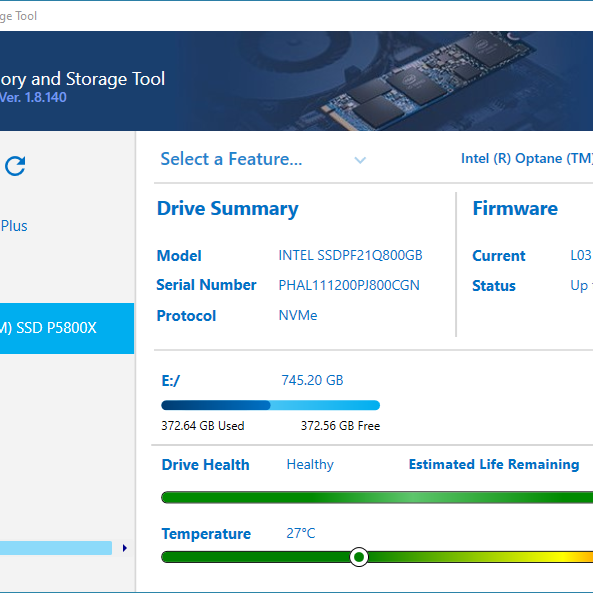Viewport: 593px width, 593px height.
Task: Click the Estimated Life Remaining label
Action: [494, 464]
